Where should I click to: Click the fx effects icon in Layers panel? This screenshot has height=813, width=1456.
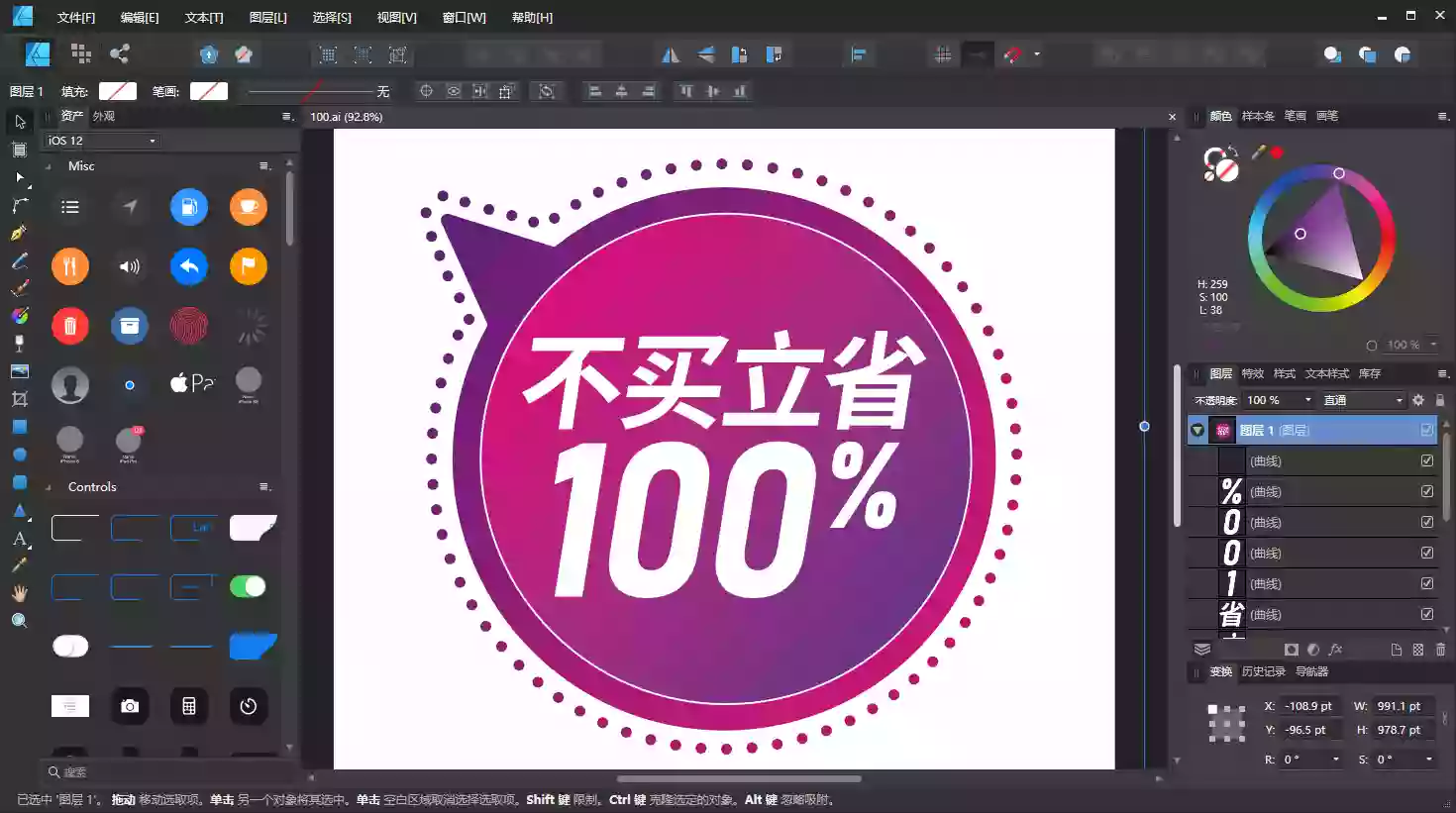pos(1335,650)
